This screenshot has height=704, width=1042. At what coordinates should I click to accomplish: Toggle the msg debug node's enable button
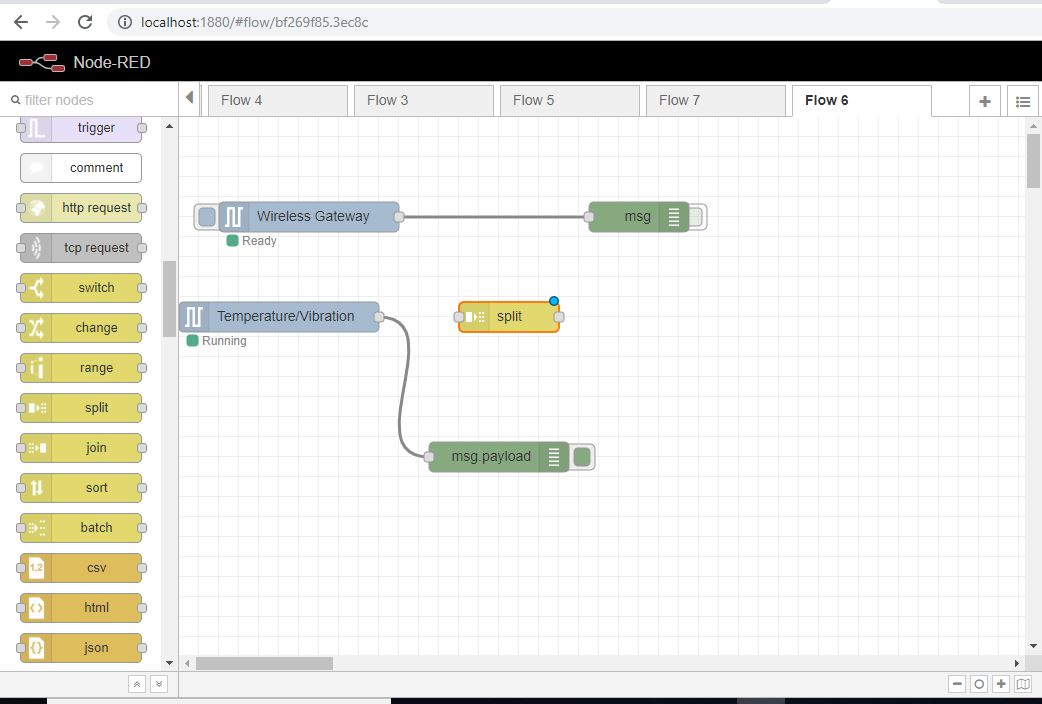click(696, 217)
